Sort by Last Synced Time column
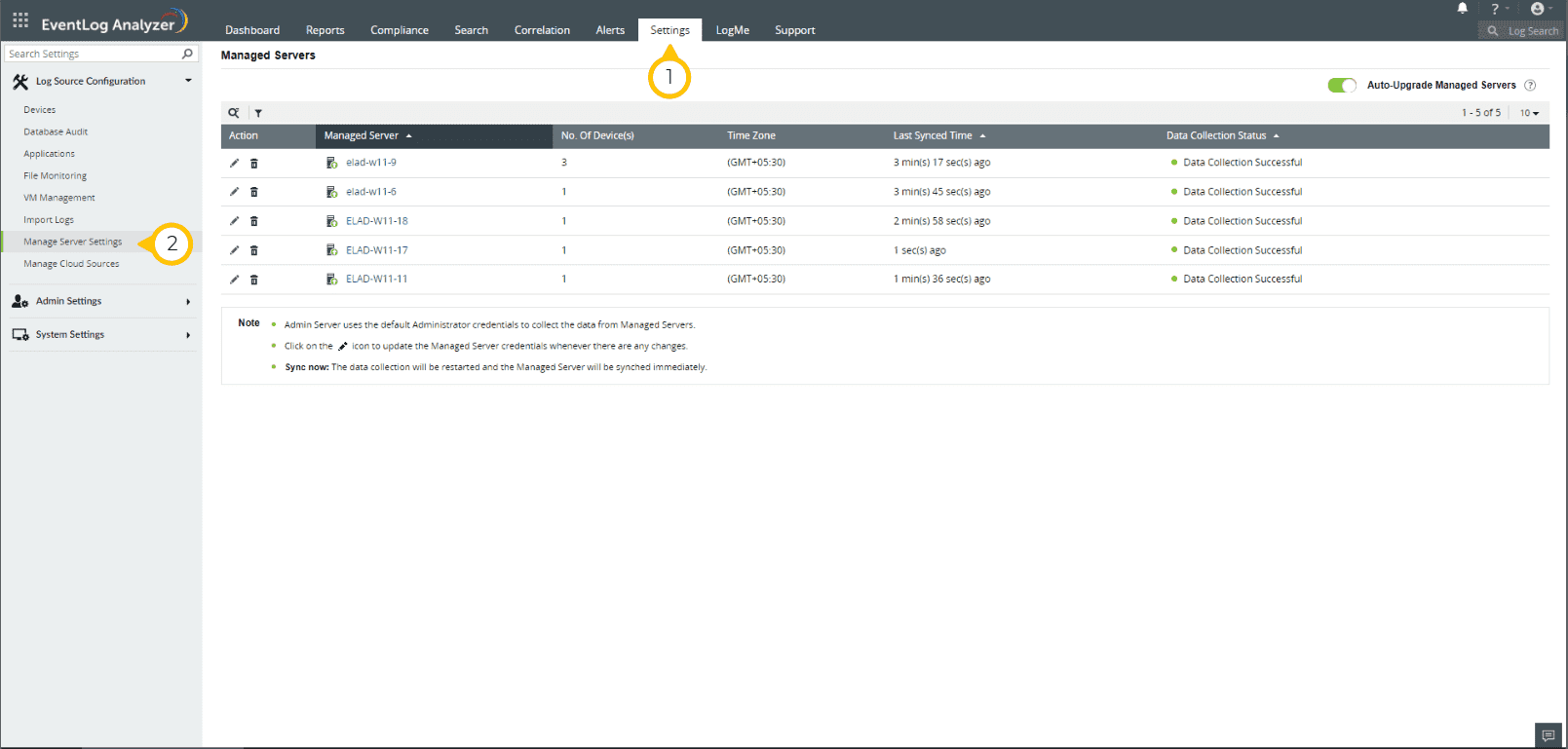1568x749 pixels. [933, 136]
